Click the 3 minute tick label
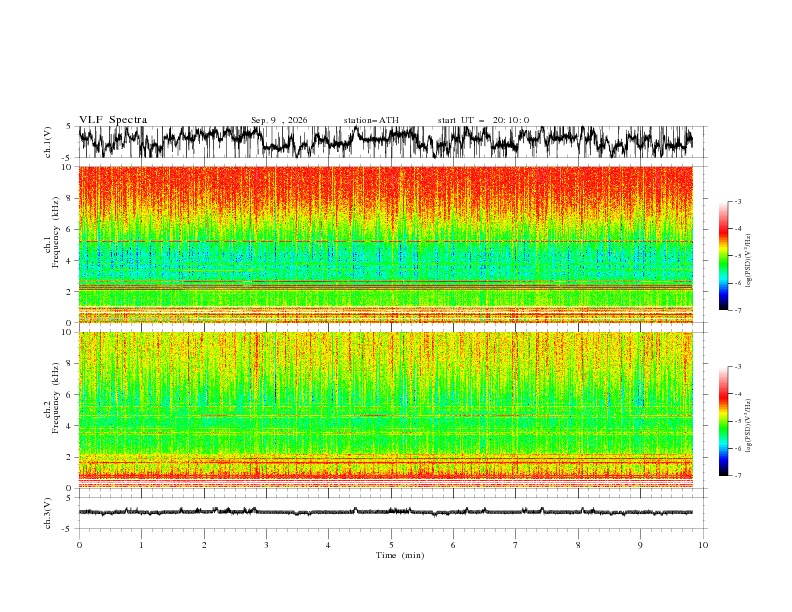Viewport: 792px width, 612px height. pyautogui.click(x=267, y=545)
